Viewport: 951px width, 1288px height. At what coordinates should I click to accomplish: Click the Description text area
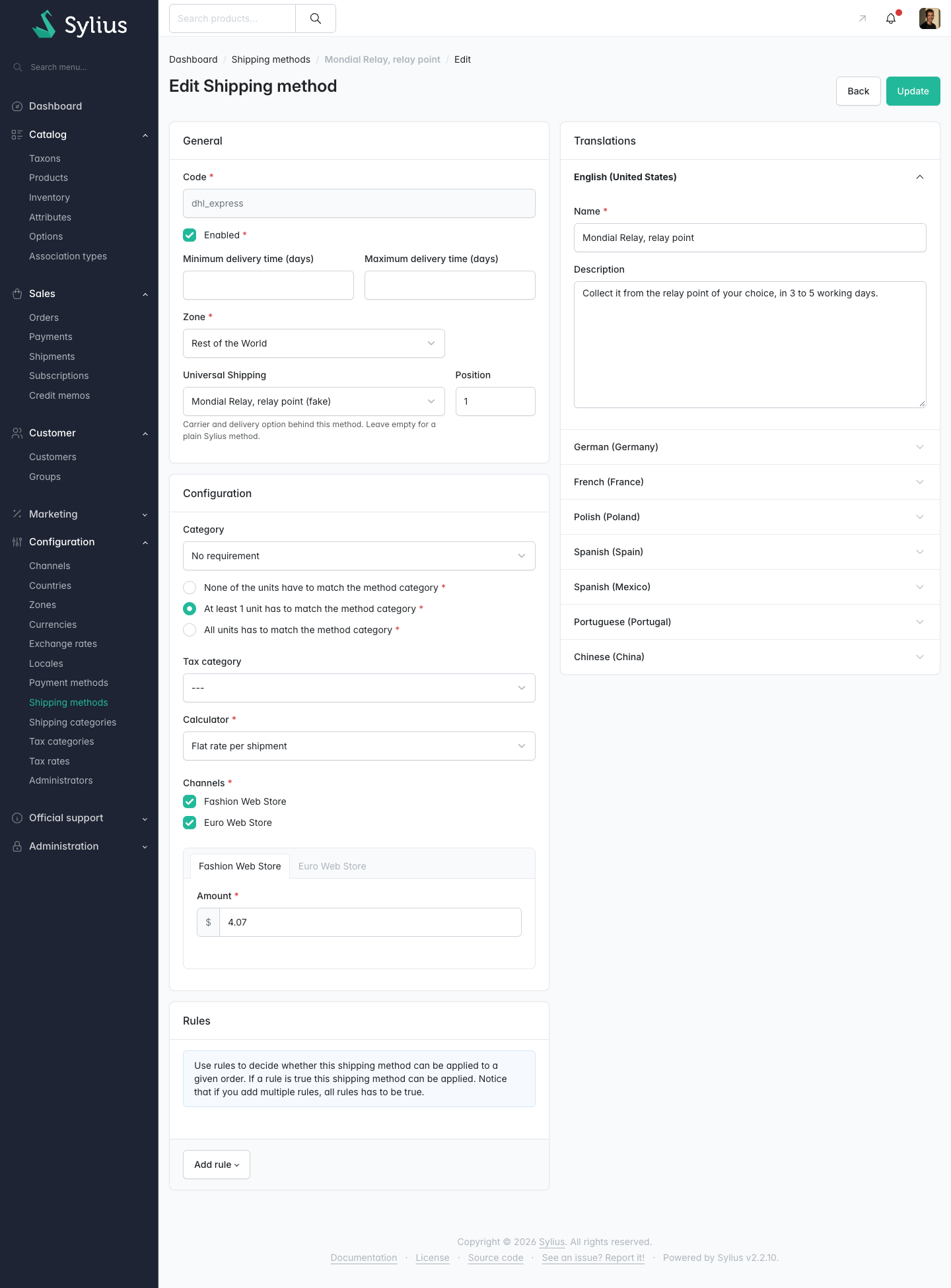pos(750,345)
